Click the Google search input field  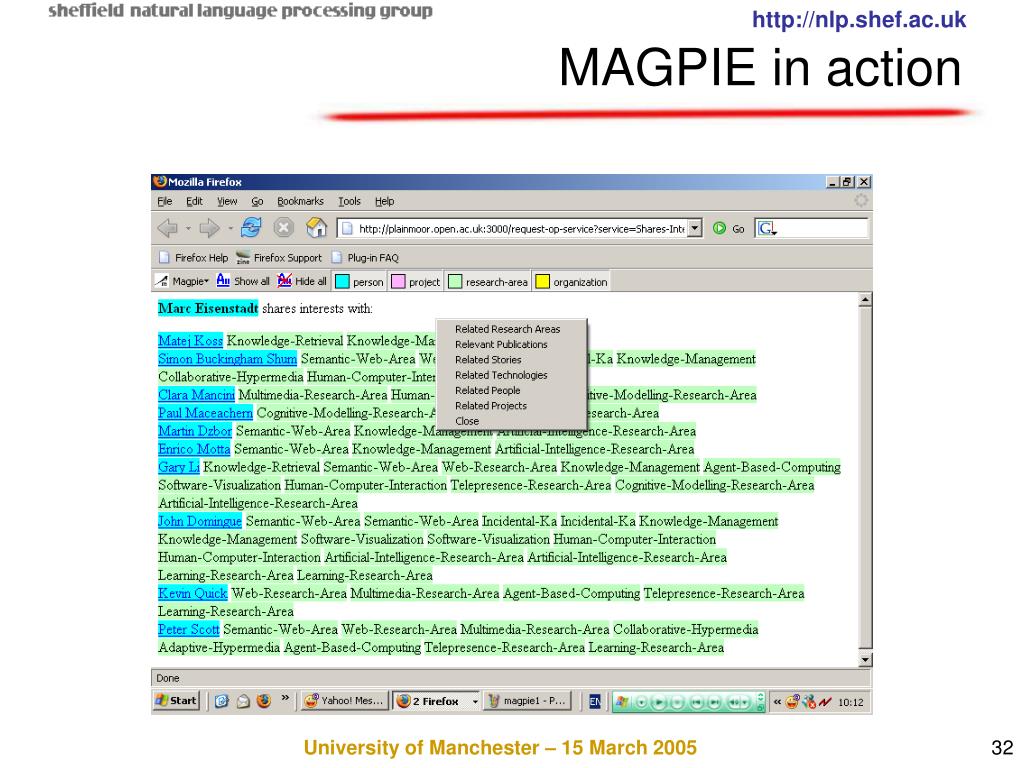click(822, 228)
